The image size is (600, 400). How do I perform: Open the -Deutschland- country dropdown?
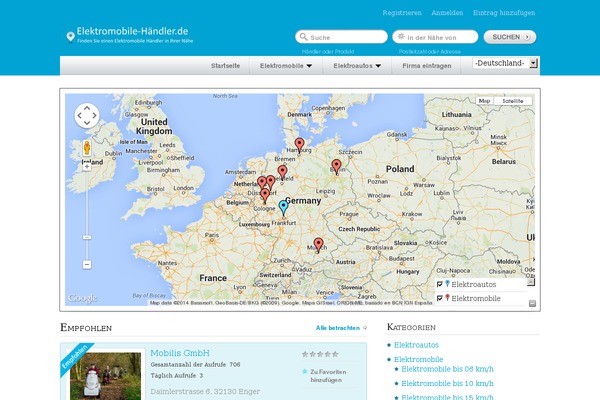505,63
